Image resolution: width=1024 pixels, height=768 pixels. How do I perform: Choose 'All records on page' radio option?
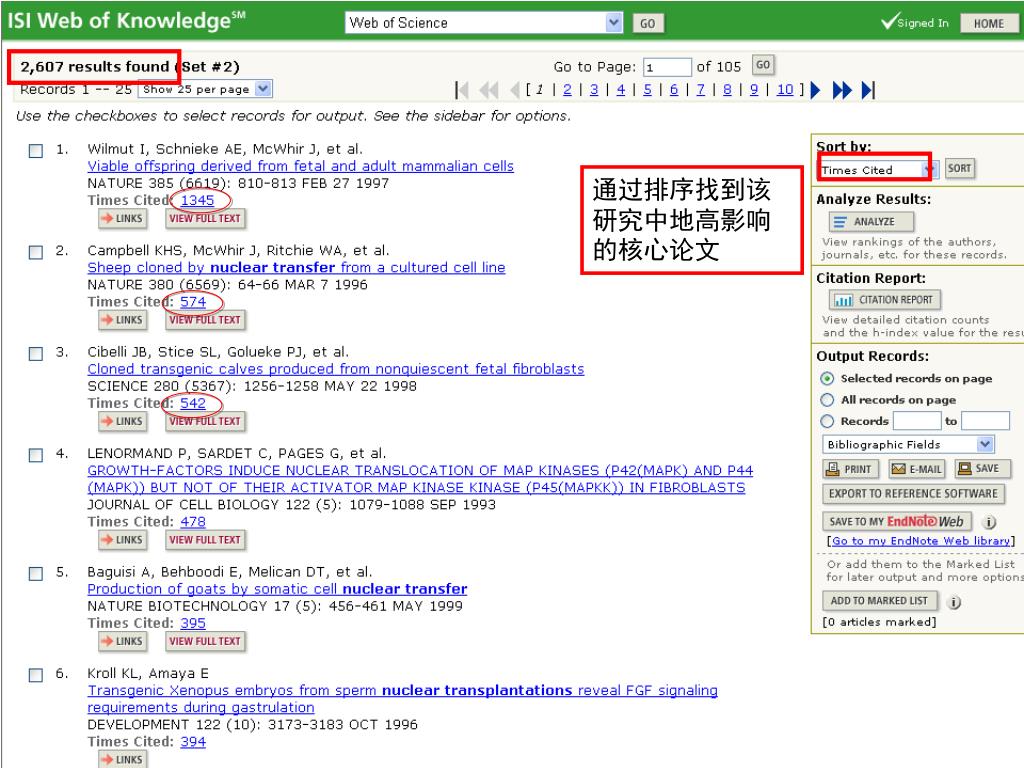click(x=827, y=400)
